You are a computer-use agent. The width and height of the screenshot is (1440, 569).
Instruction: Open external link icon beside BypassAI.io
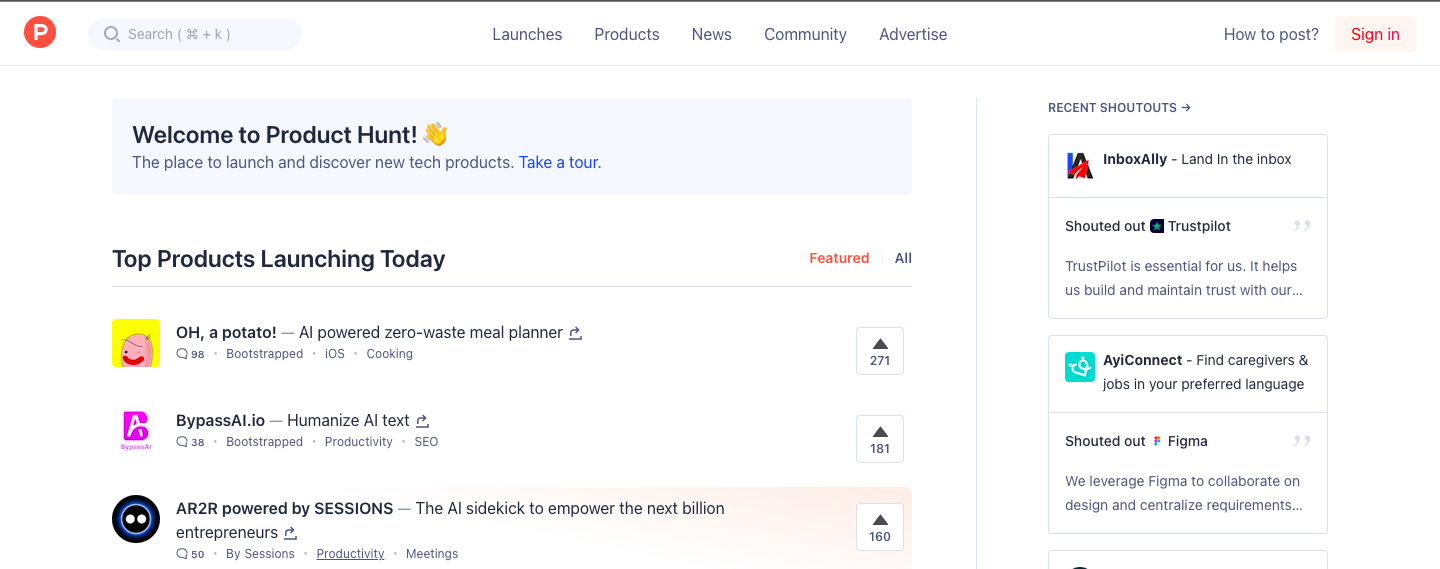(422, 421)
